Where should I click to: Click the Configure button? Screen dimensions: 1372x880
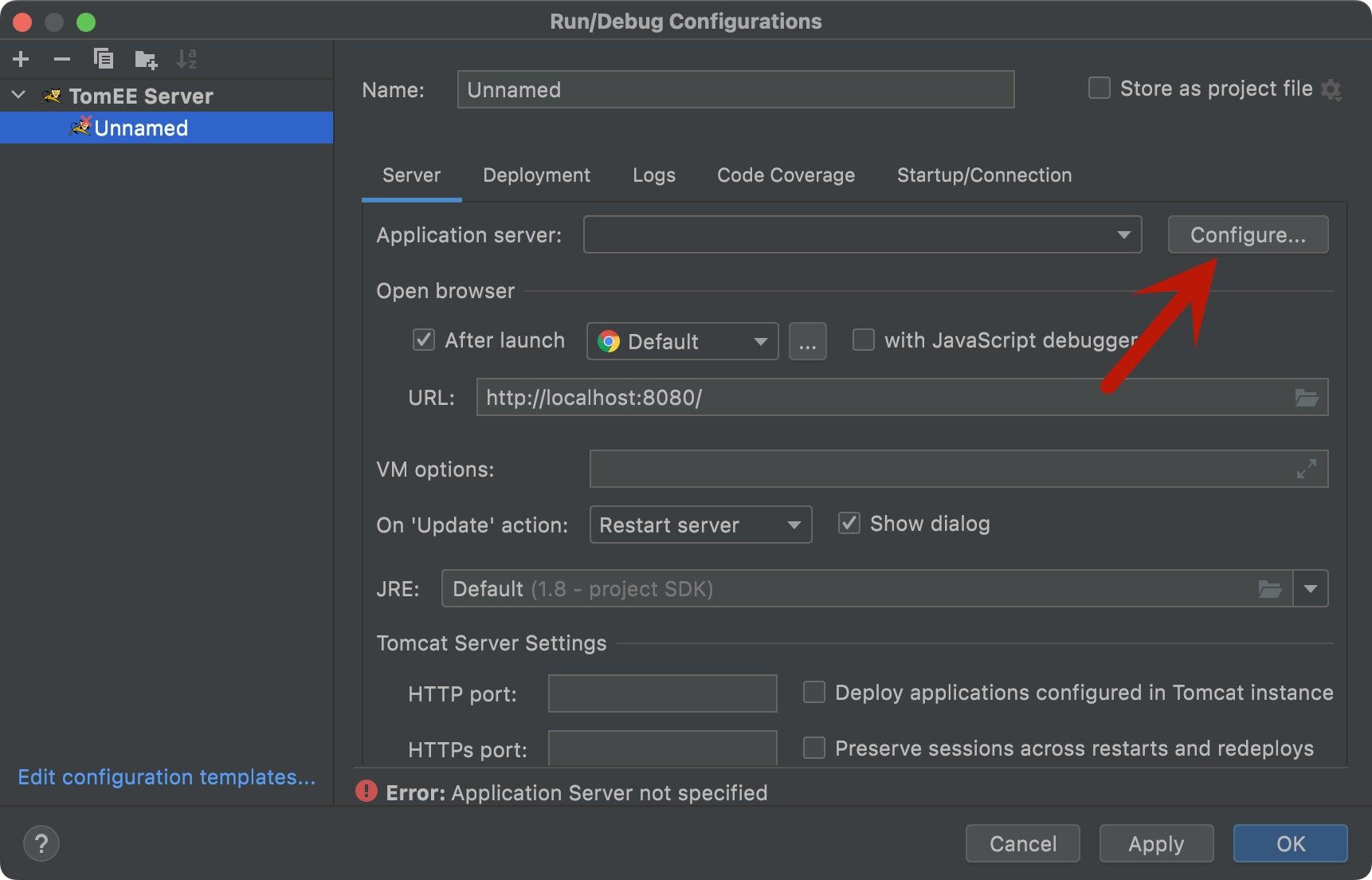pos(1248,234)
